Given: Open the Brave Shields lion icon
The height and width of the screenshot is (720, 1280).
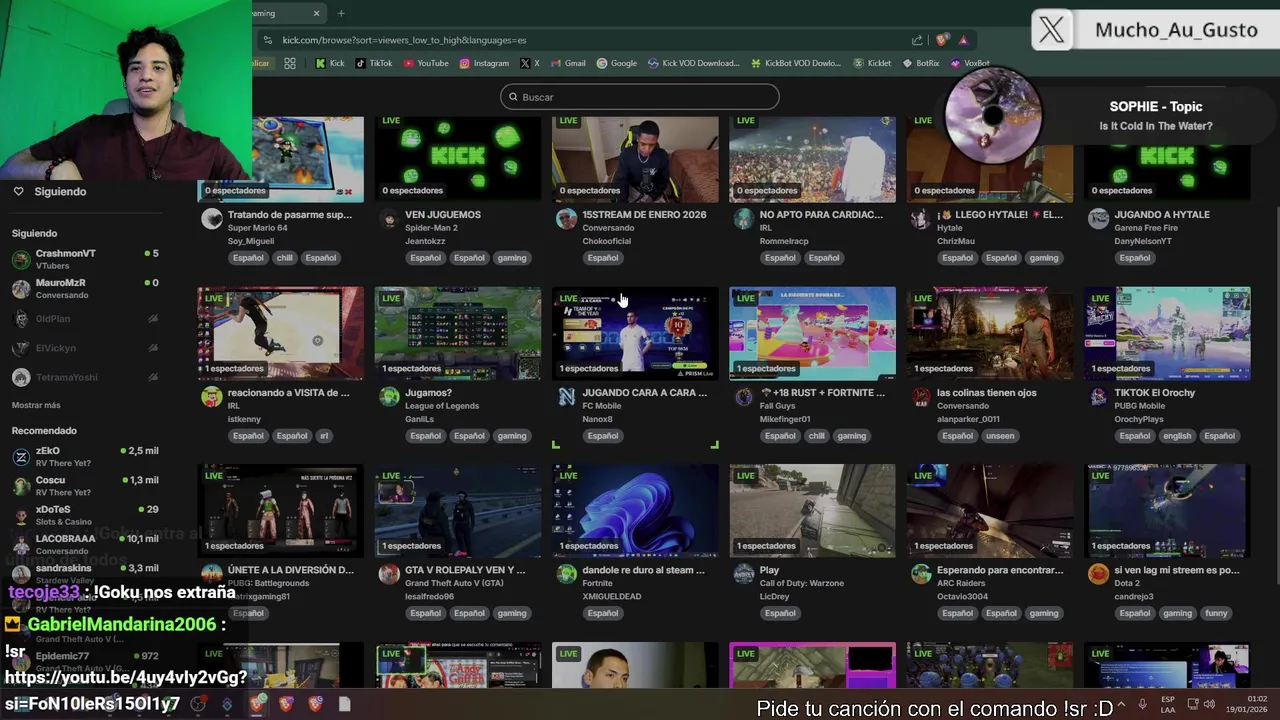Looking at the screenshot, I should 942,40.
